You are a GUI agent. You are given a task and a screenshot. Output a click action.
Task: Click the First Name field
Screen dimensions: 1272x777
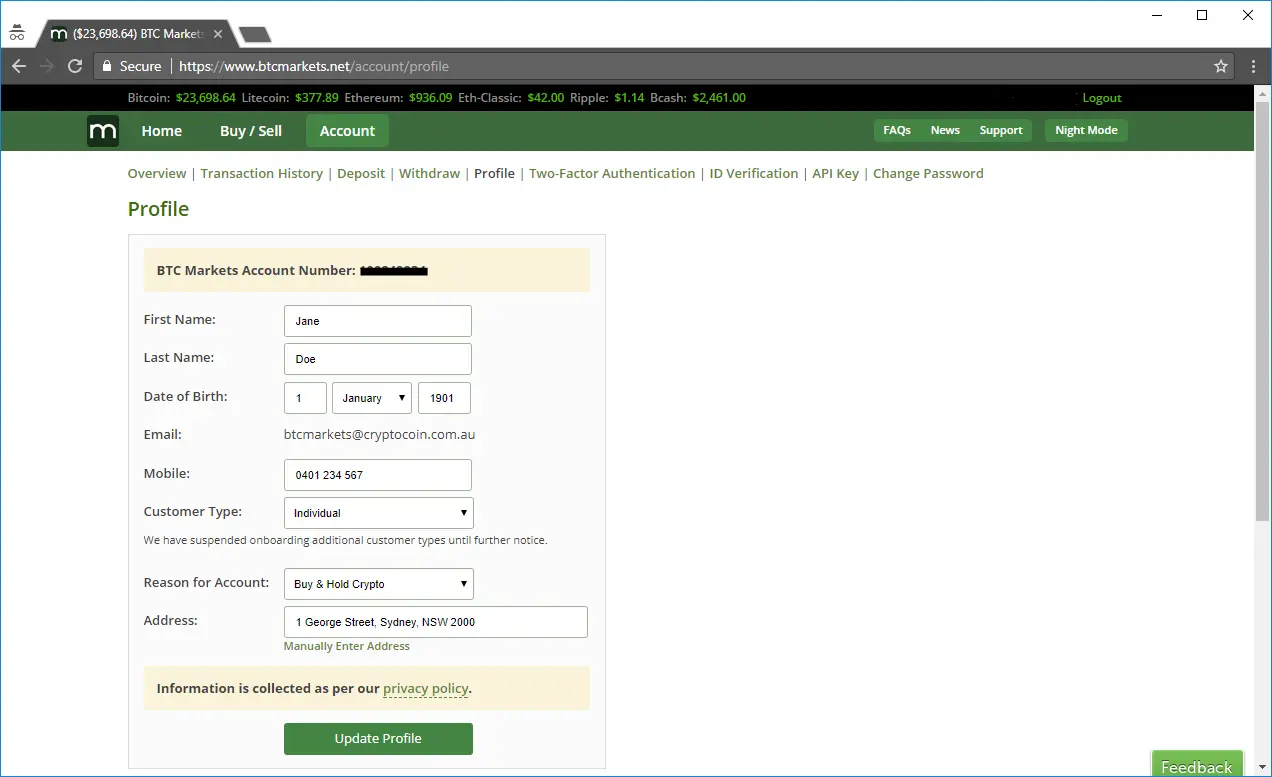coord(378,321)
